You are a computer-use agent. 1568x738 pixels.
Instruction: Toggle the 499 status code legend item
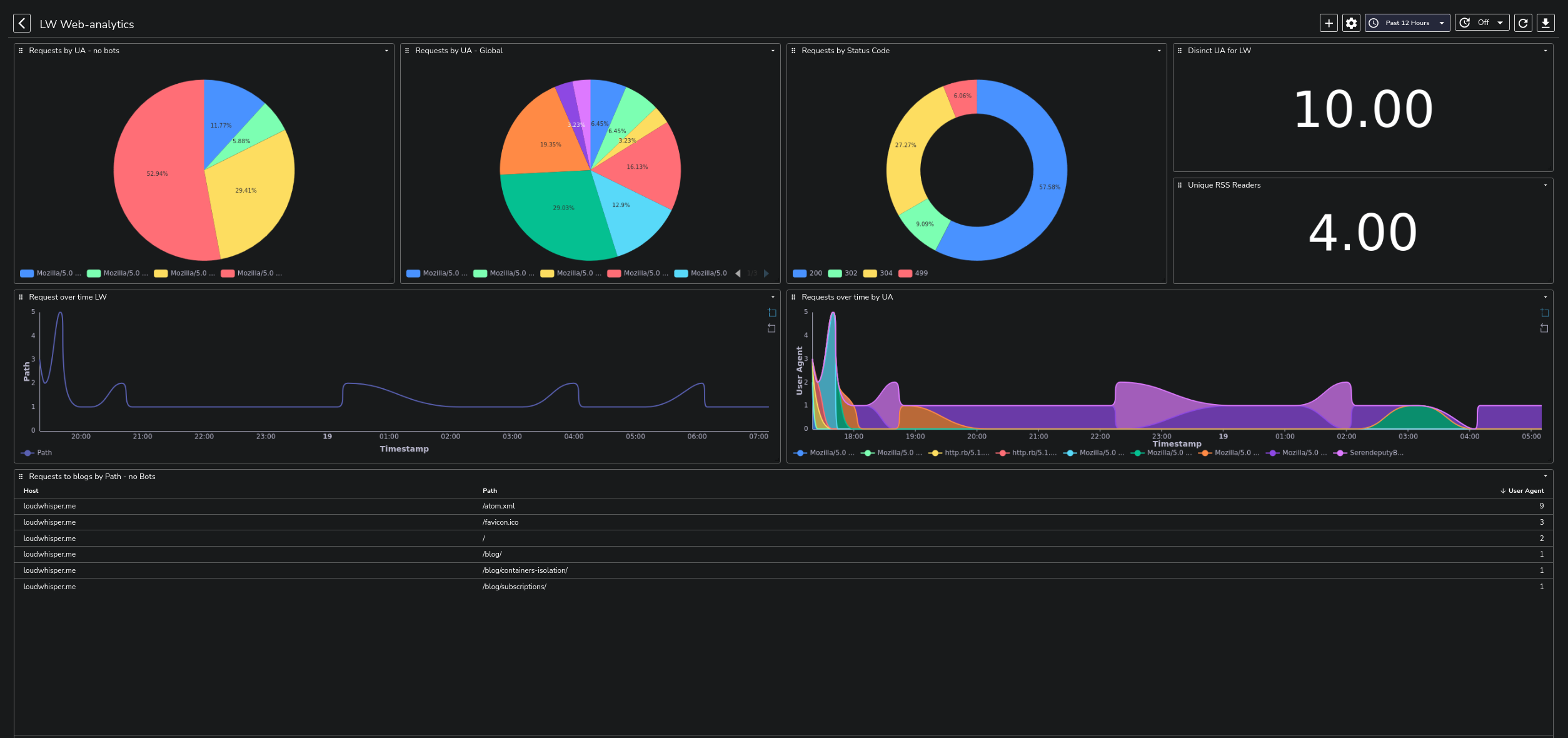tap(913, 273)
